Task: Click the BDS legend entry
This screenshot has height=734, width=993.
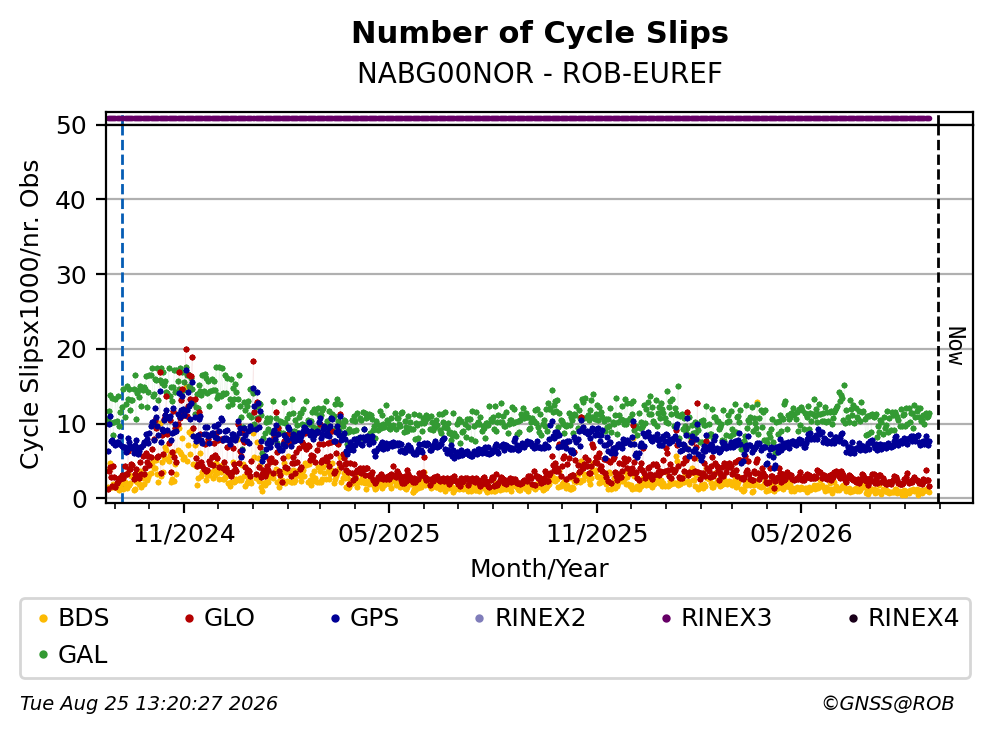Action: 74,617
